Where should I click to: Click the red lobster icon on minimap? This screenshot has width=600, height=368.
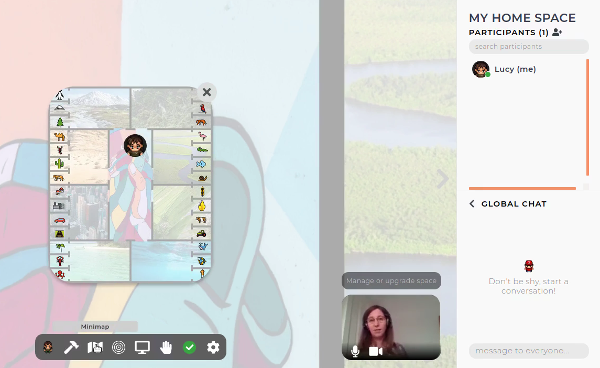tap(60, 261)
